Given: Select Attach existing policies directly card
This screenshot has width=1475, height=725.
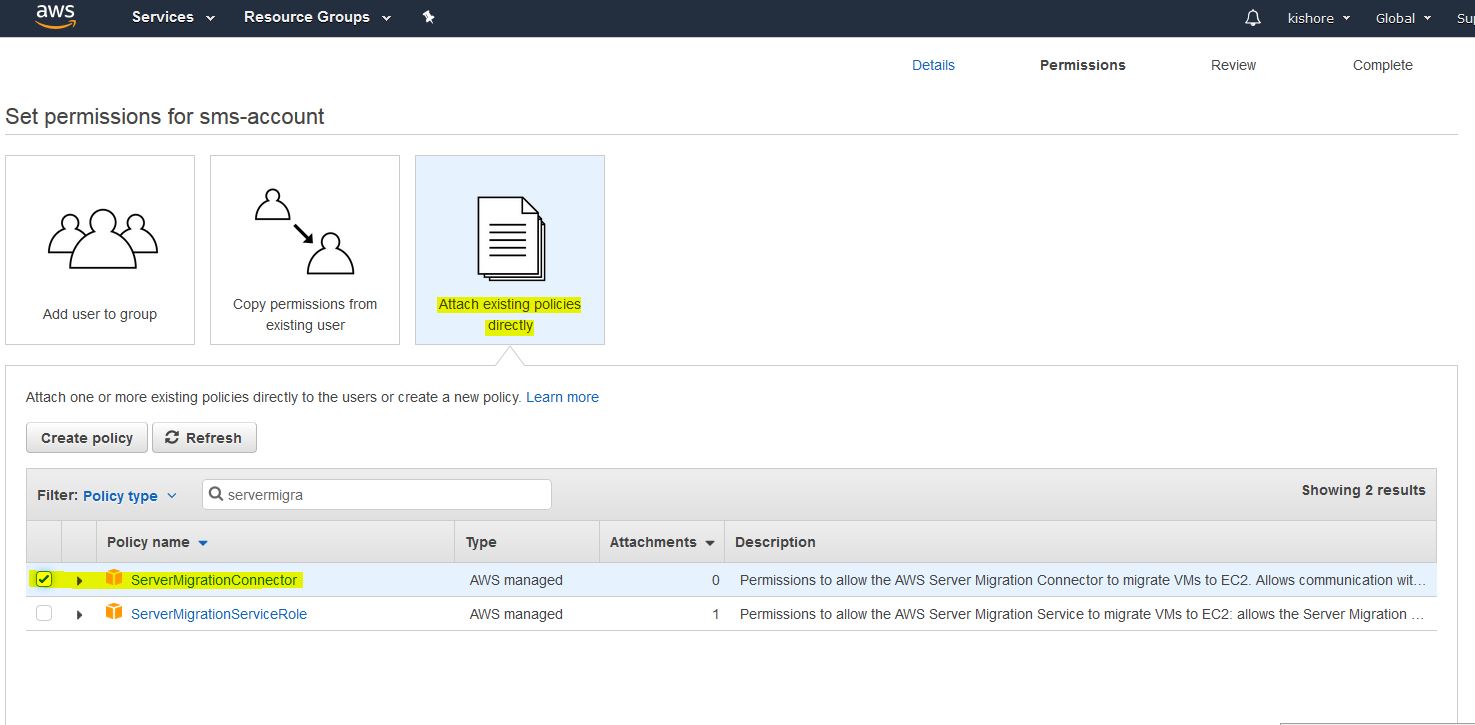Looking at the screenshot, I should [x=510, y=250].
